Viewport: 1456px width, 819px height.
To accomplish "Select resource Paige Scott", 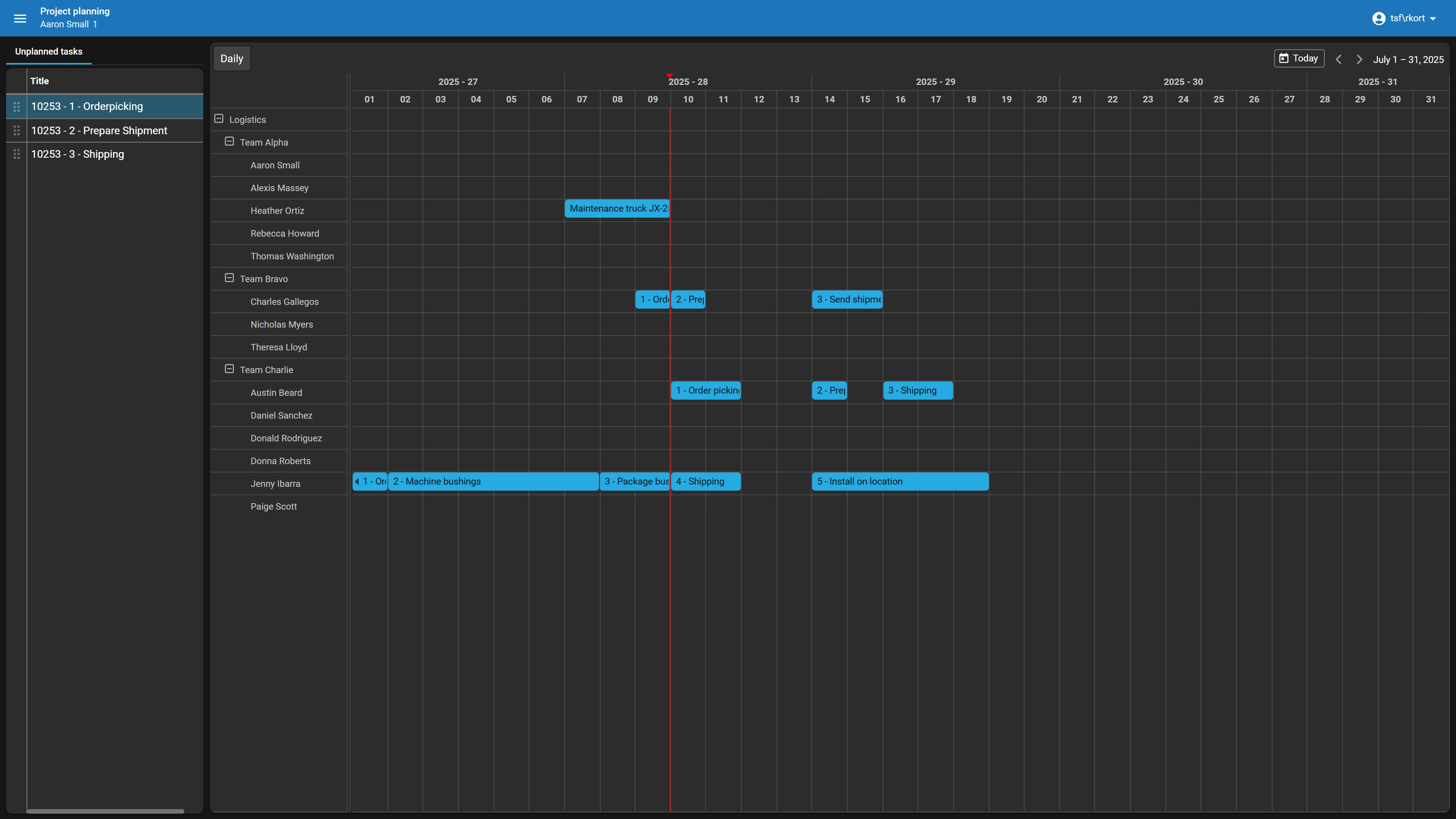I will pyautogui.click(x=273, y=507).
